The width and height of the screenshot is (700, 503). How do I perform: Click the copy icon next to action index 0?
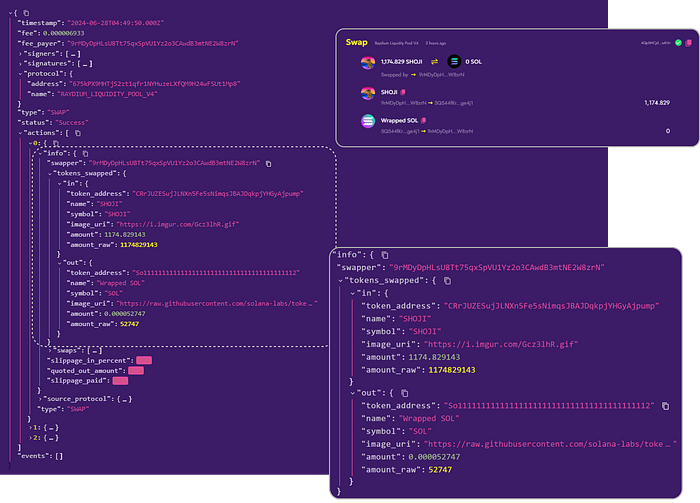[x=56, y=143]
